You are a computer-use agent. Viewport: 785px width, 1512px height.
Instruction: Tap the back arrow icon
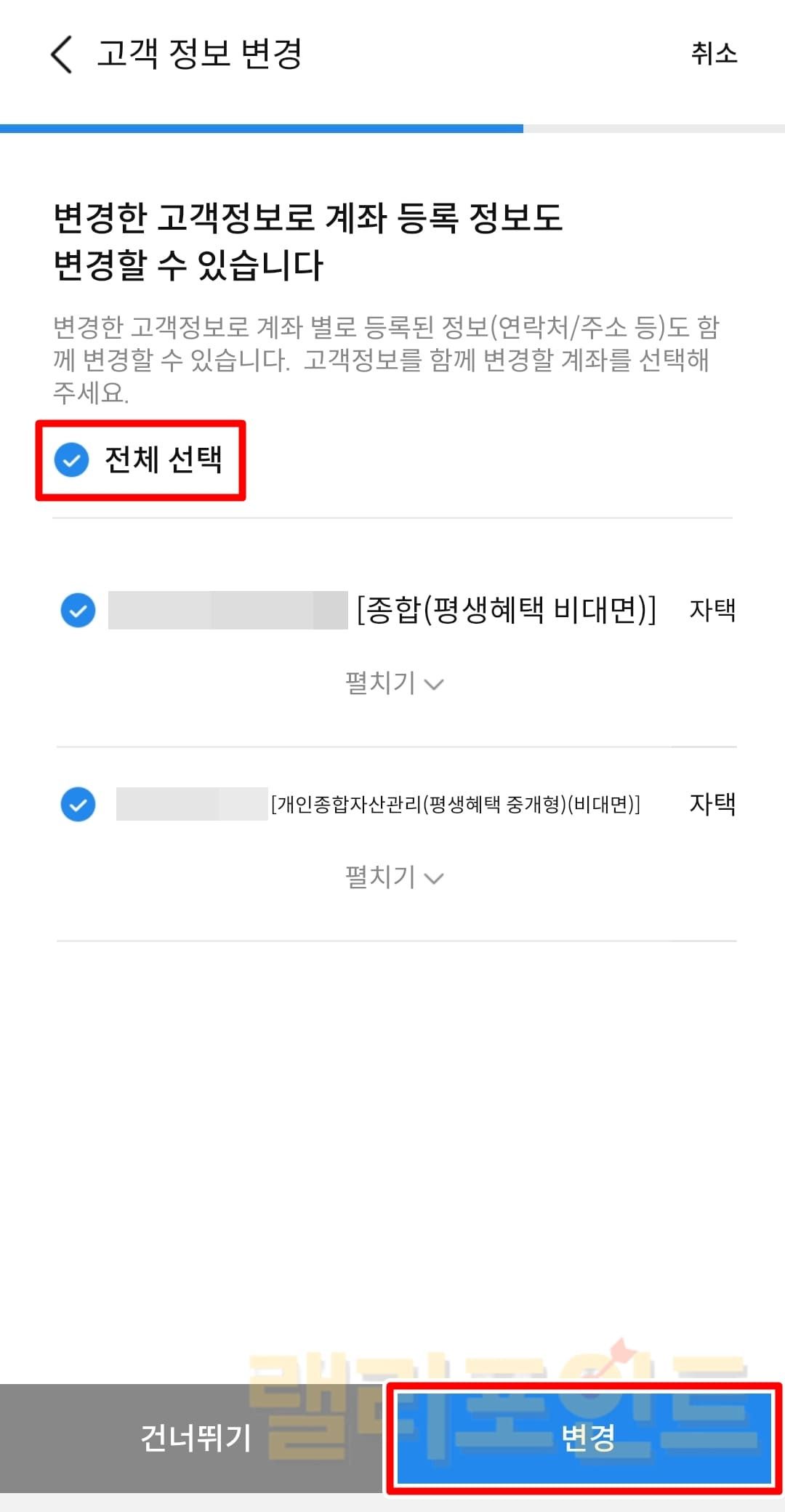tap(62, 55)
